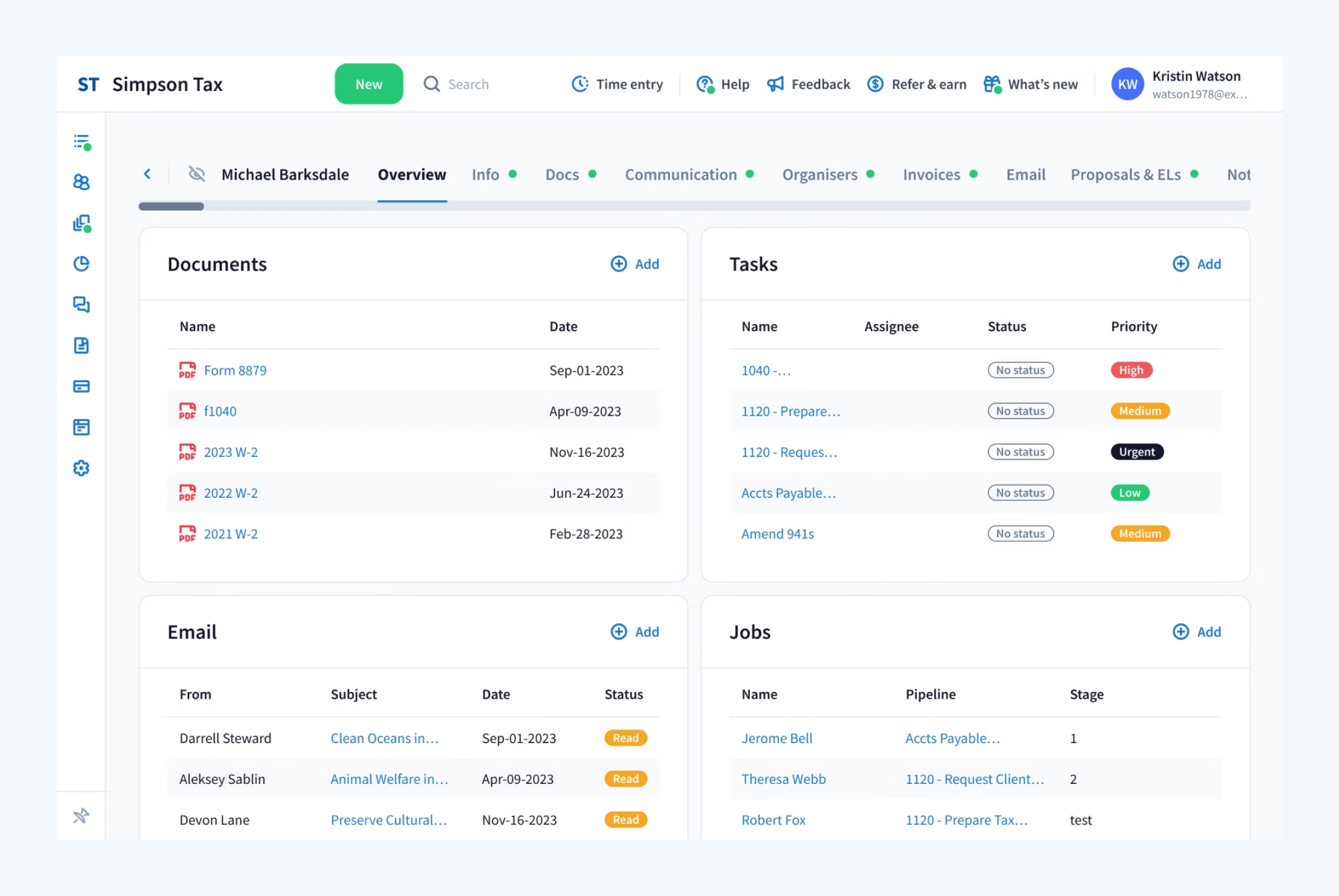Click the back chevron before client name

click(147, 174)
